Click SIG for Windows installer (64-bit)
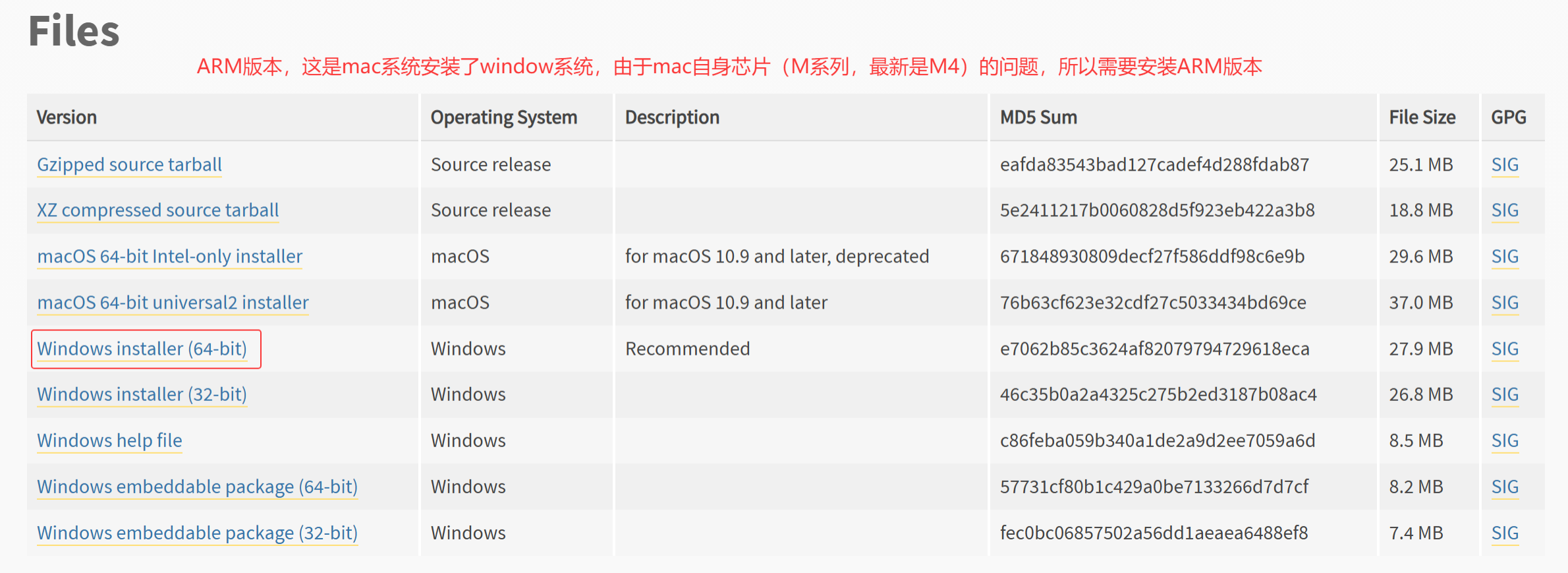 1504,349
